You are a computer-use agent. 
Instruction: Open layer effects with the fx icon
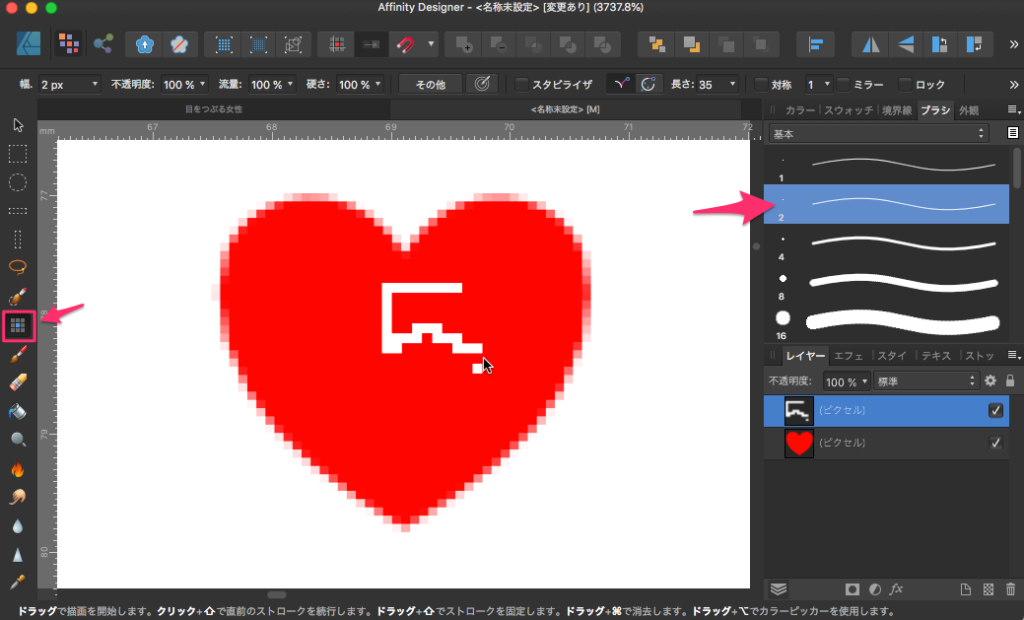[x=896, y=589]
